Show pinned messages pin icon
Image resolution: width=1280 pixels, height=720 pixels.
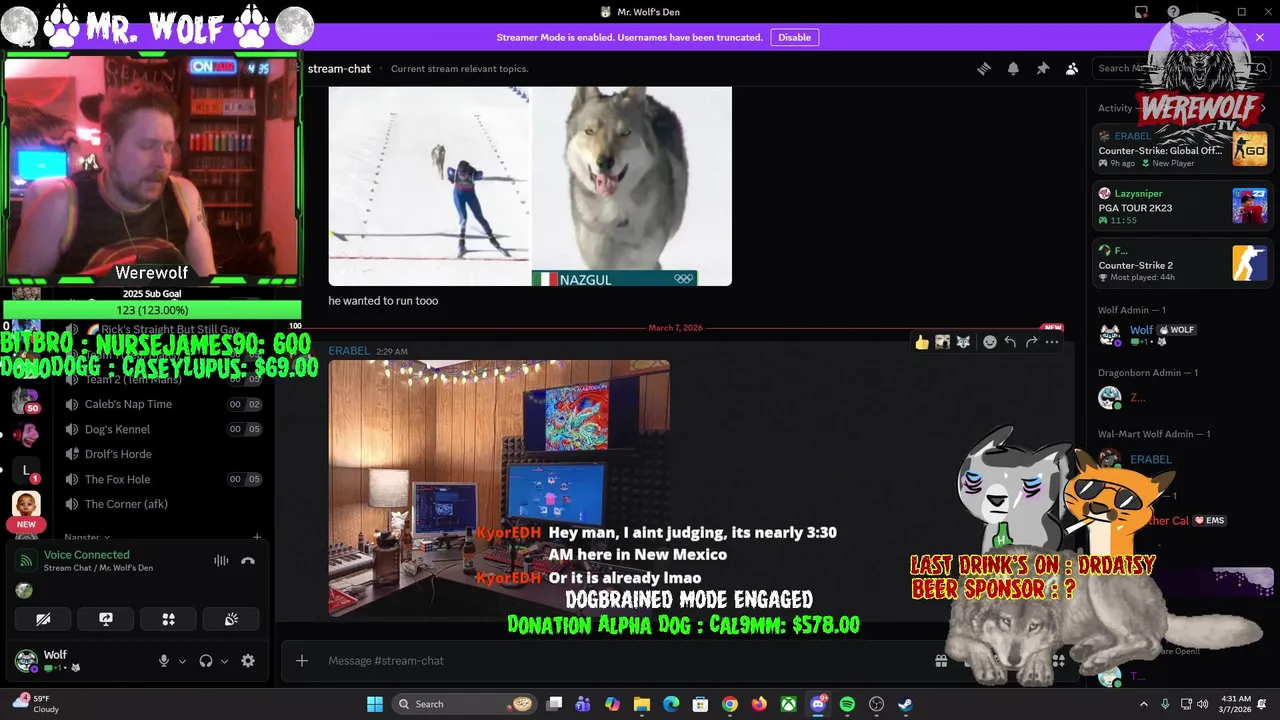coord(1043,68)
